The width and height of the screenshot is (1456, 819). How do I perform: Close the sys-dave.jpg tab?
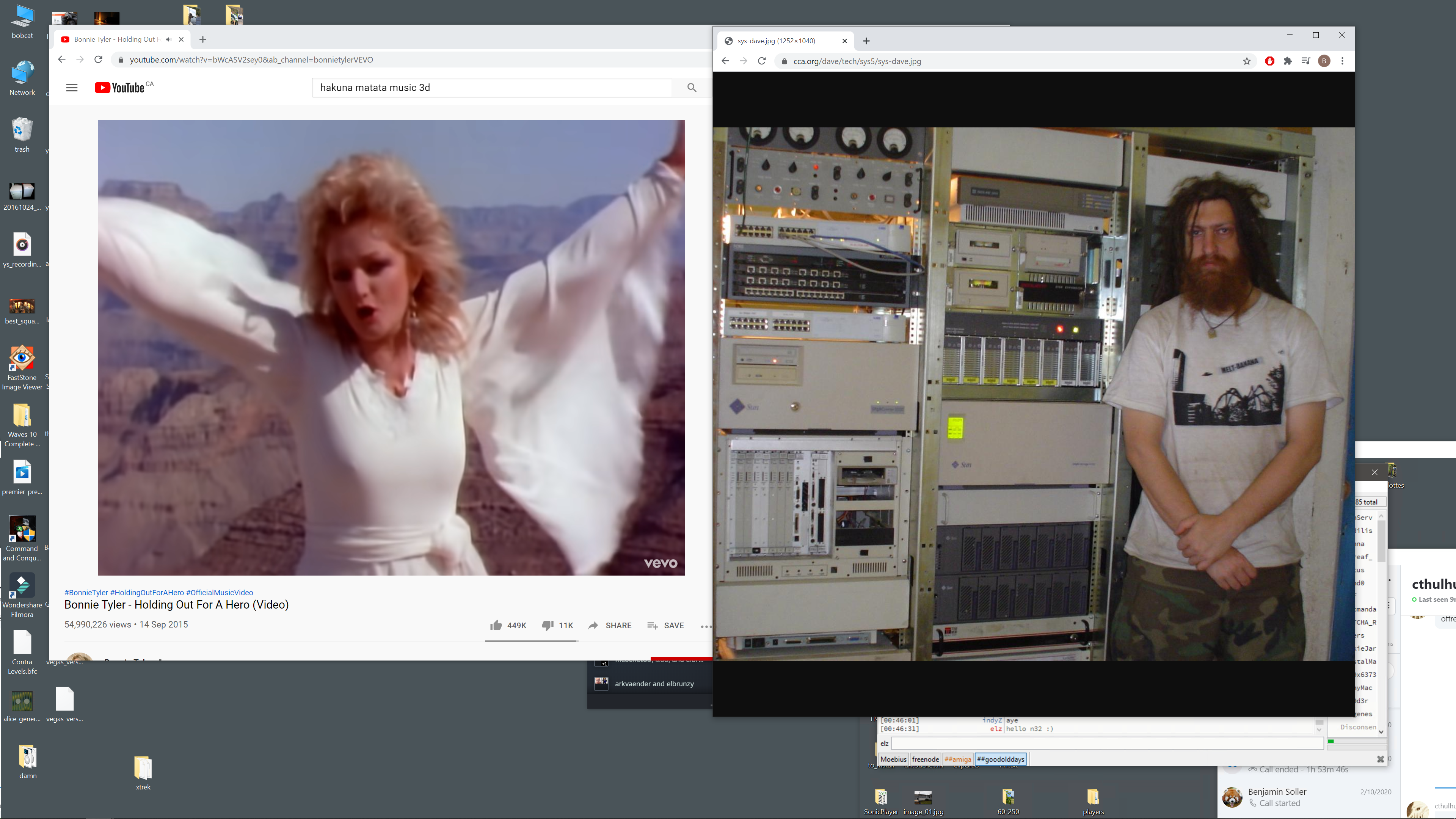[844, 41]
